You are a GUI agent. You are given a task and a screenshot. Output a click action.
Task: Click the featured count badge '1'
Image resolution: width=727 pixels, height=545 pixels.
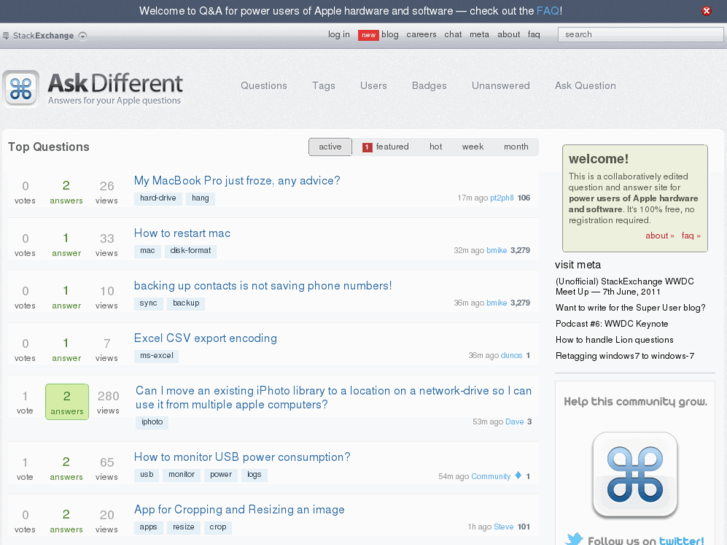(367, 147)
